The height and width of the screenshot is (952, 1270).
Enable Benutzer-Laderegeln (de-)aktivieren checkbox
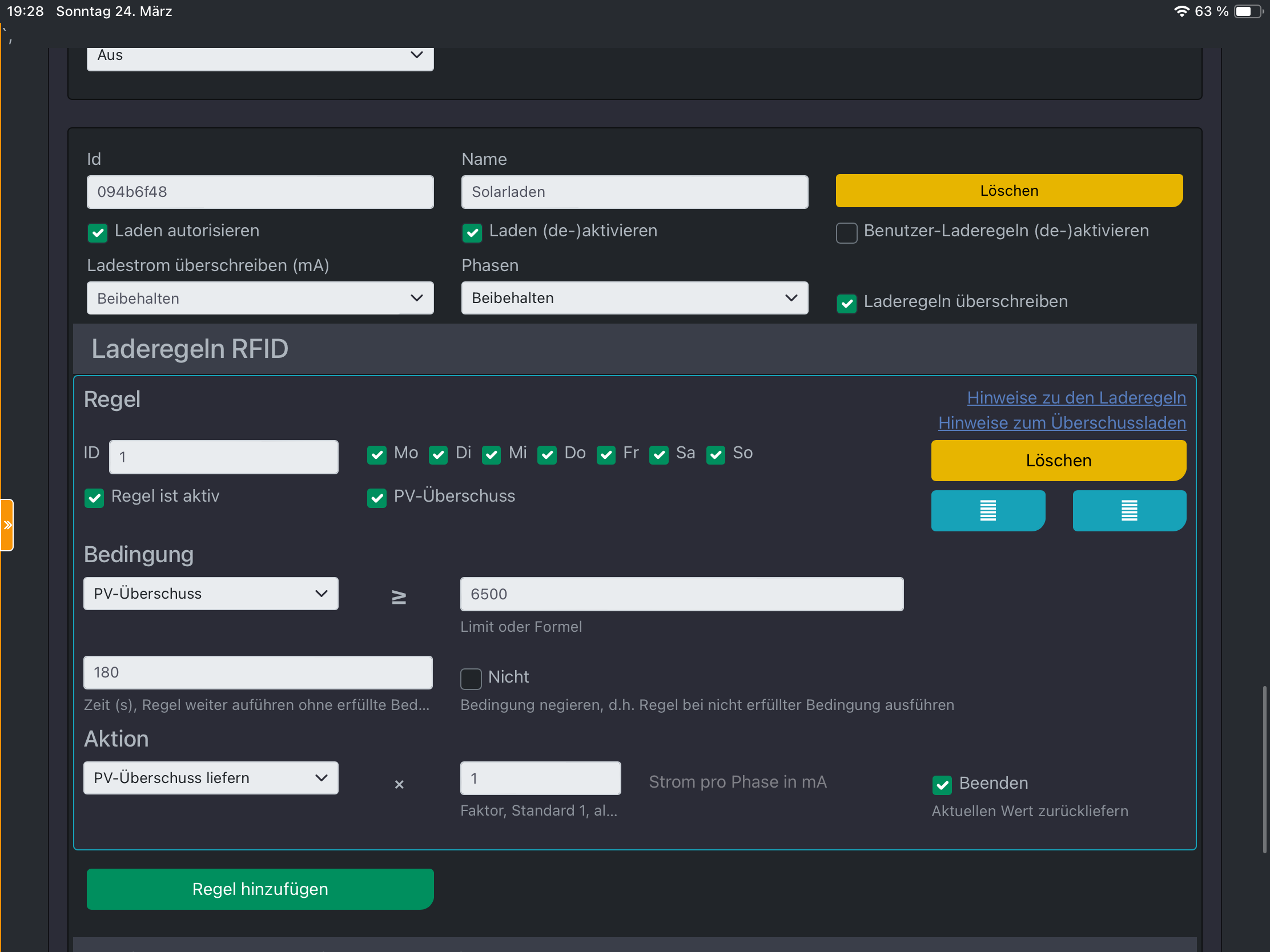[846, 232]
